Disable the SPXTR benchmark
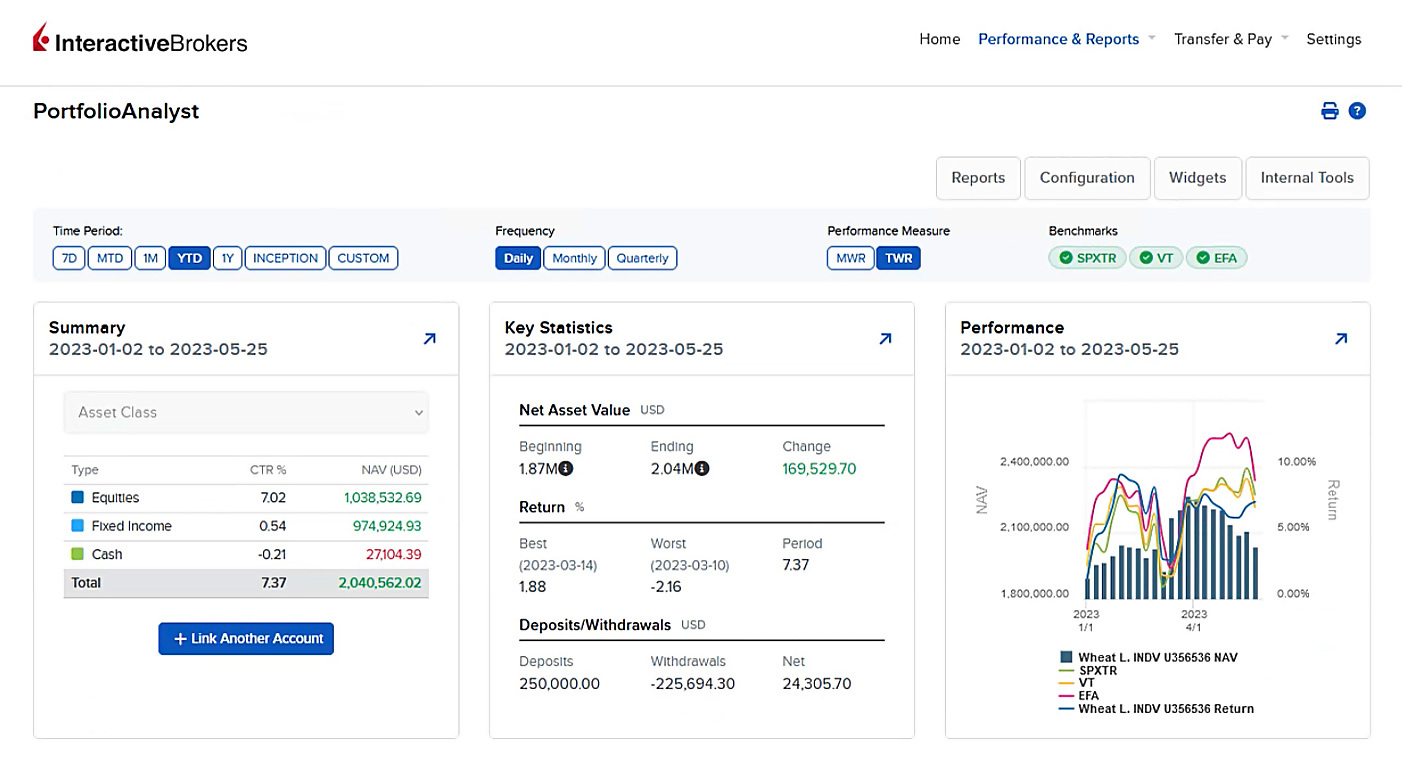1404x774 pixels. tap(1086, 257)
